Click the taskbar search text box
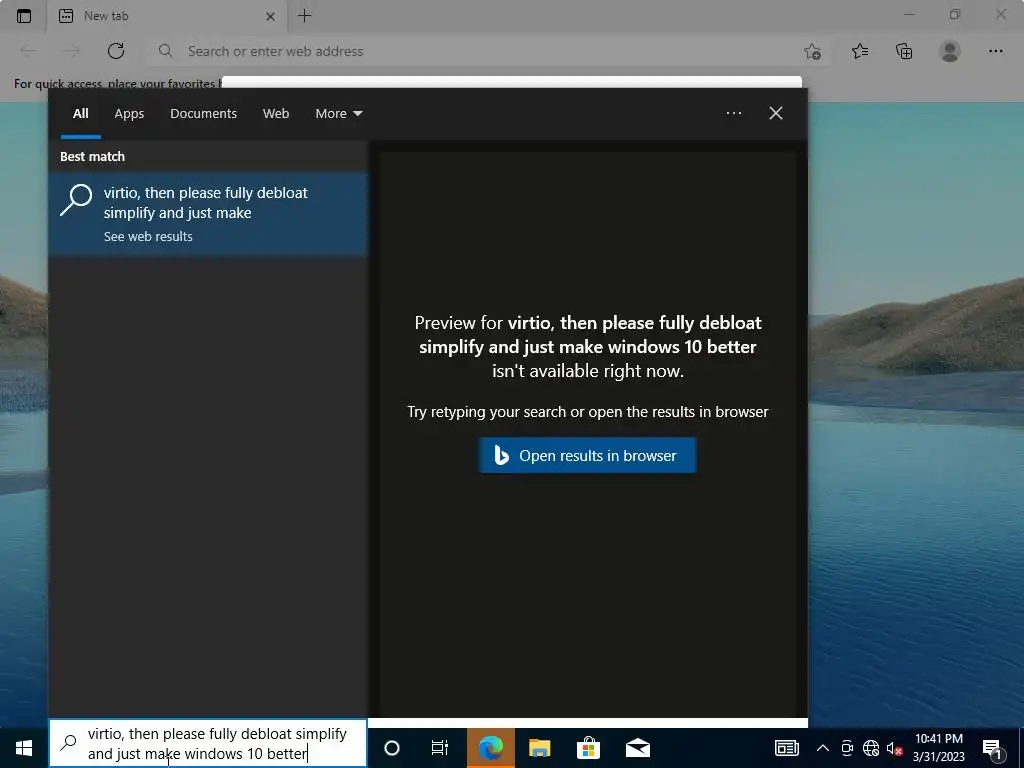 (208, 743)
